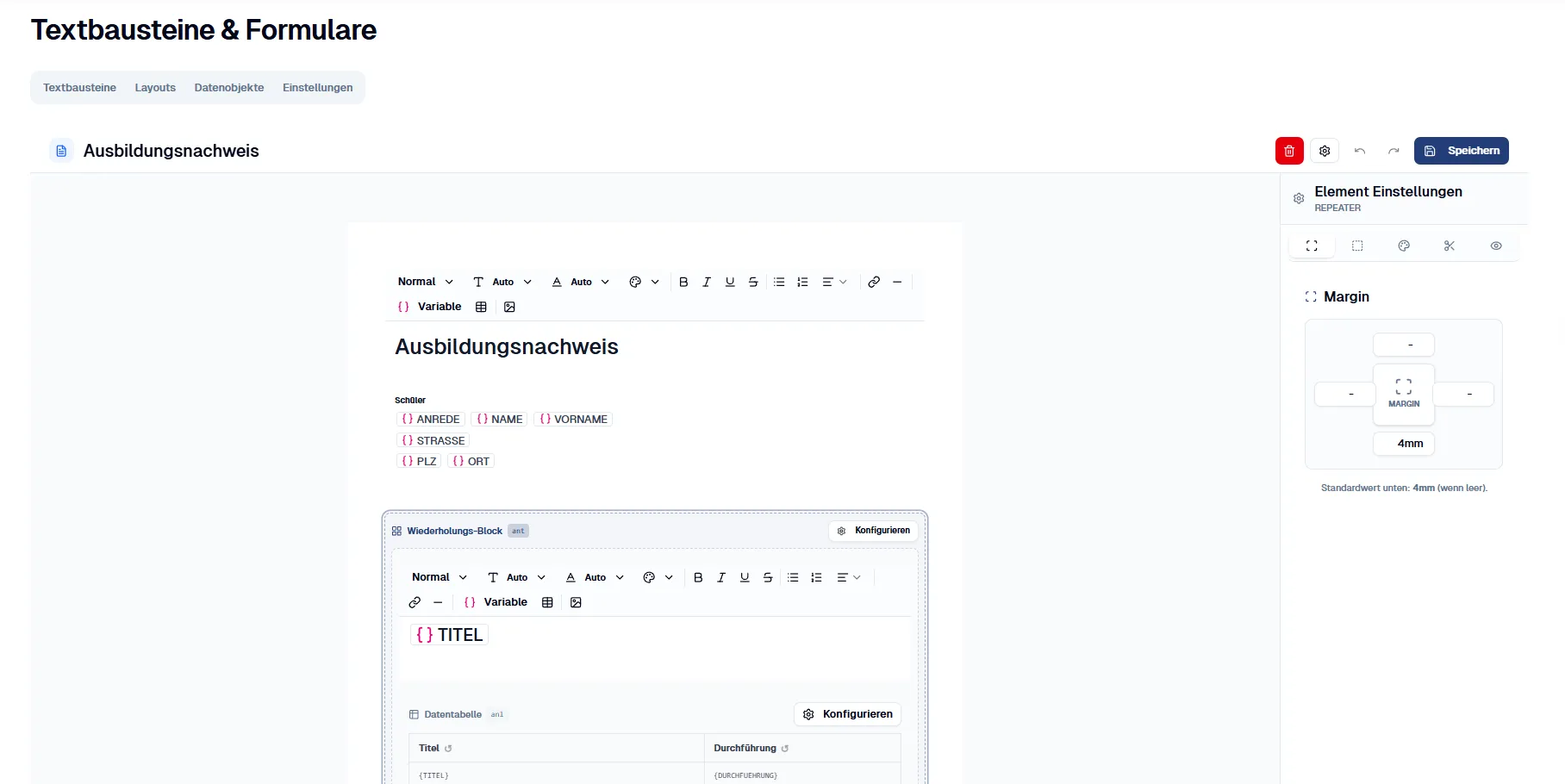Click the red delete trash icon
1565x784 pixels.
1288,151
